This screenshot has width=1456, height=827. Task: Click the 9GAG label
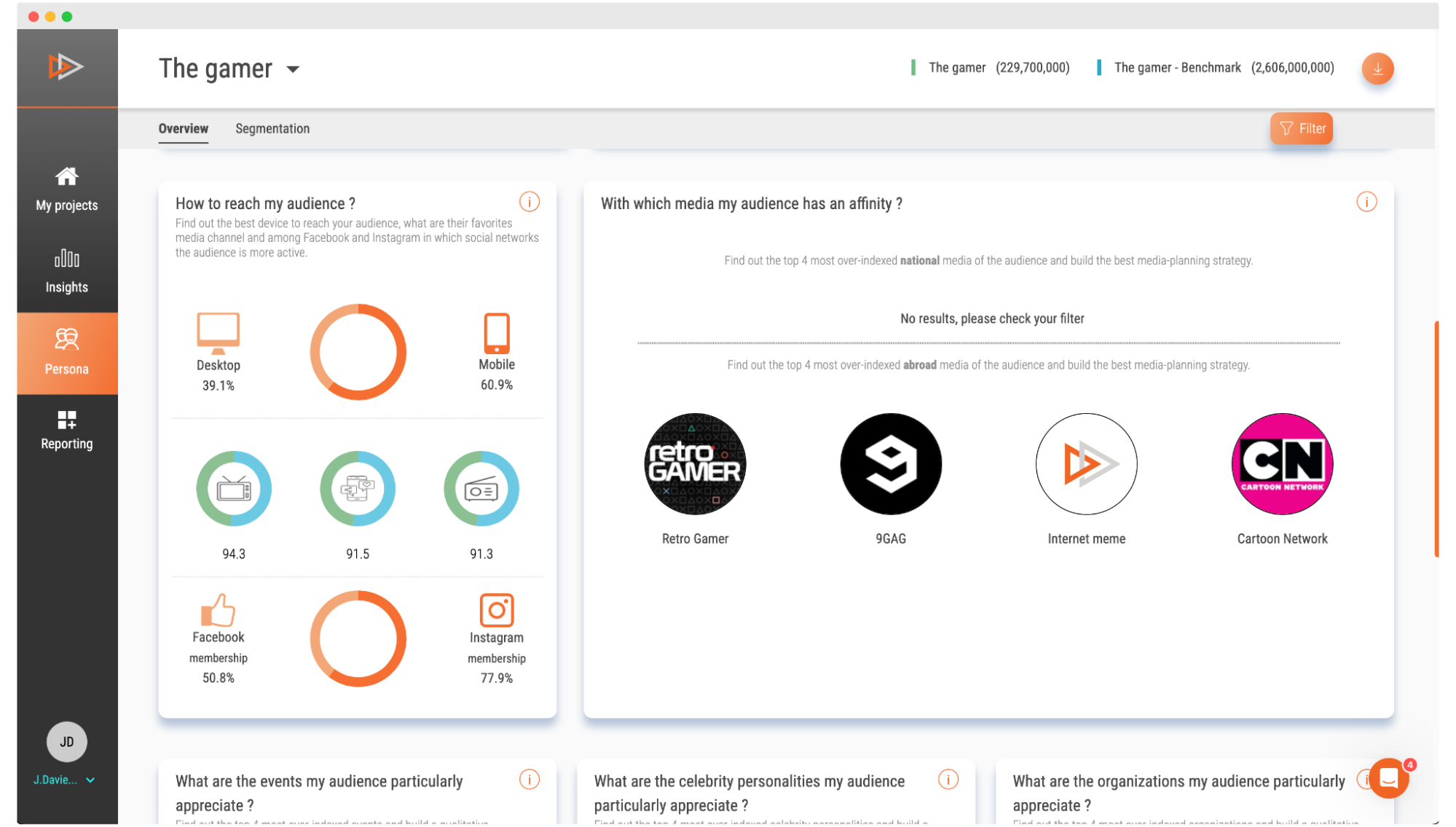coord(891,538)
